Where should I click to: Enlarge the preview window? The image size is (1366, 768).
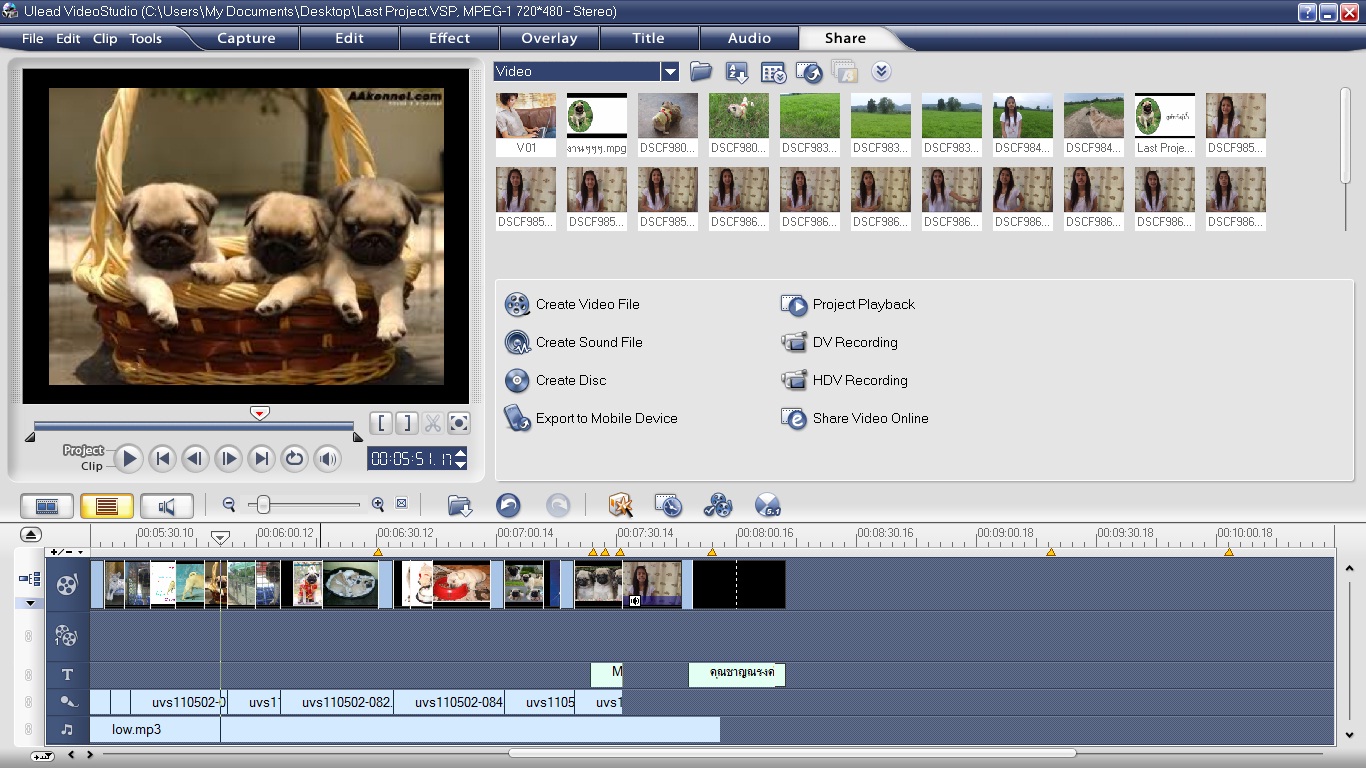(459, 423)
